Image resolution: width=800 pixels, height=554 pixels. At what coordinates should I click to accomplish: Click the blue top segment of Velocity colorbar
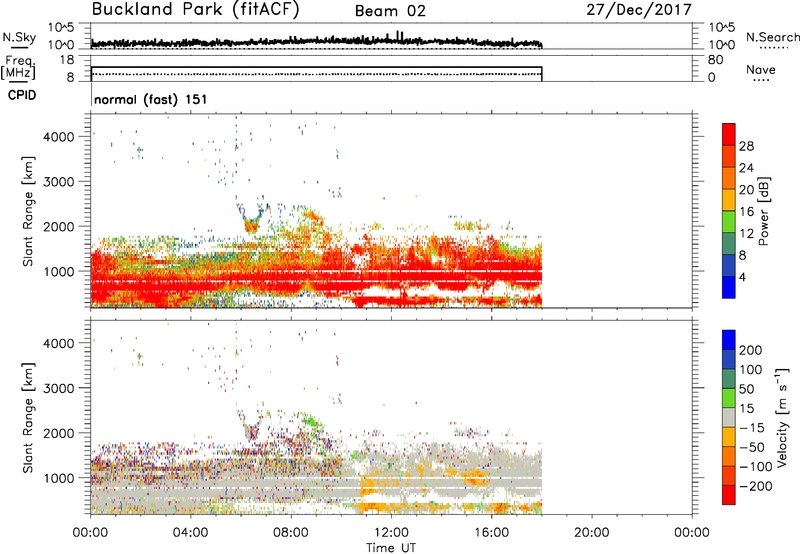(x=729, y=340)
